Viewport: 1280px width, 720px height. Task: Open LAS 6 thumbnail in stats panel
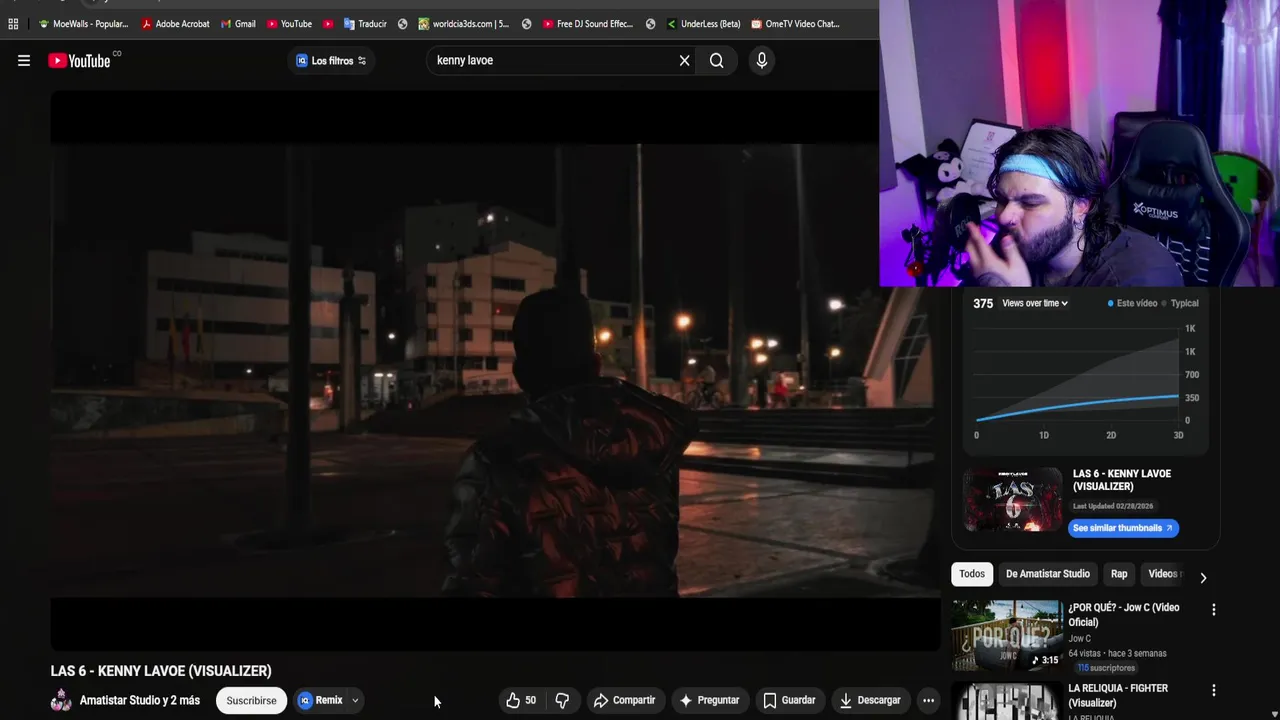tap(1012, 499)
